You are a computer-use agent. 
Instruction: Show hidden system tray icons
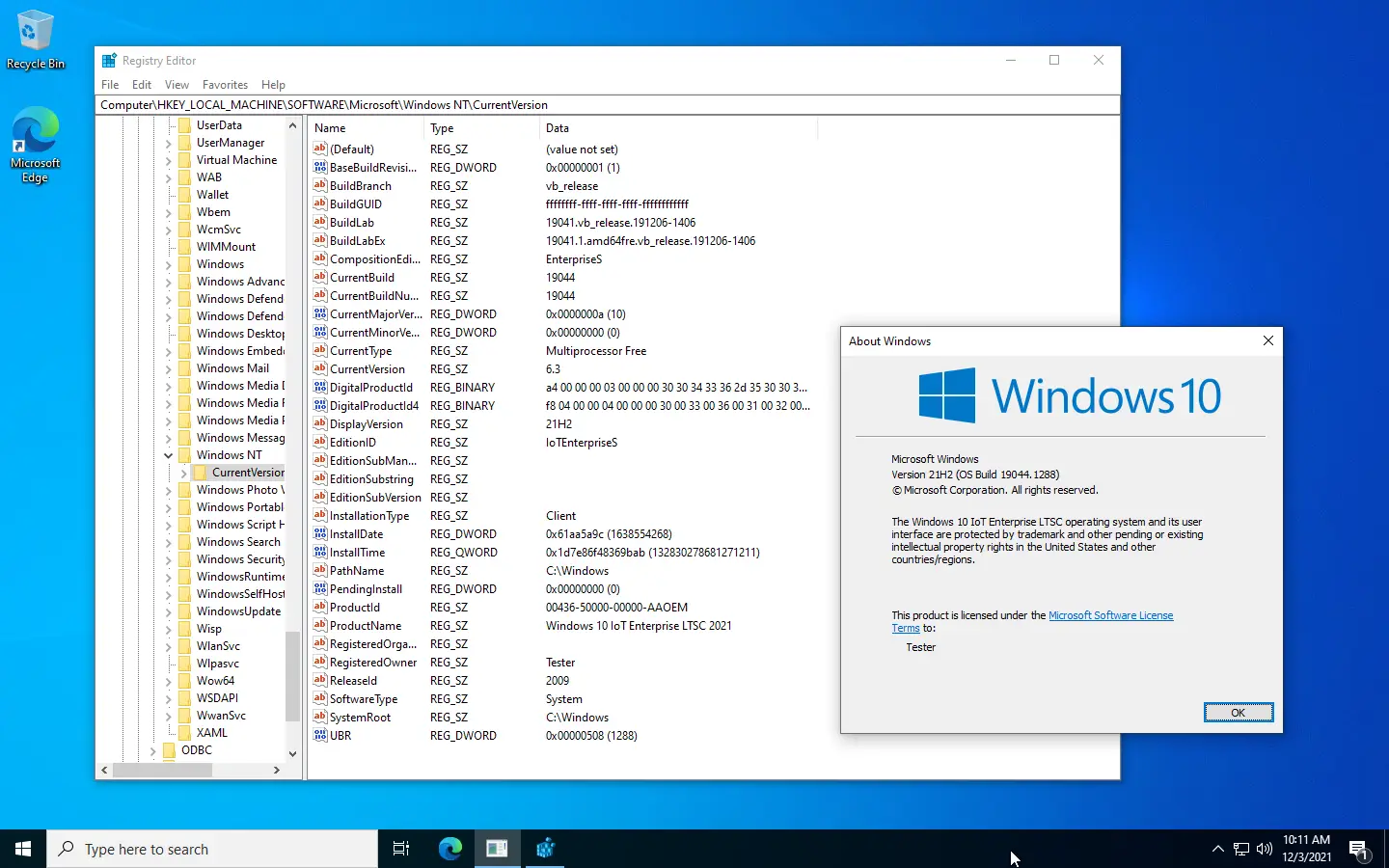click(1217, 849)
